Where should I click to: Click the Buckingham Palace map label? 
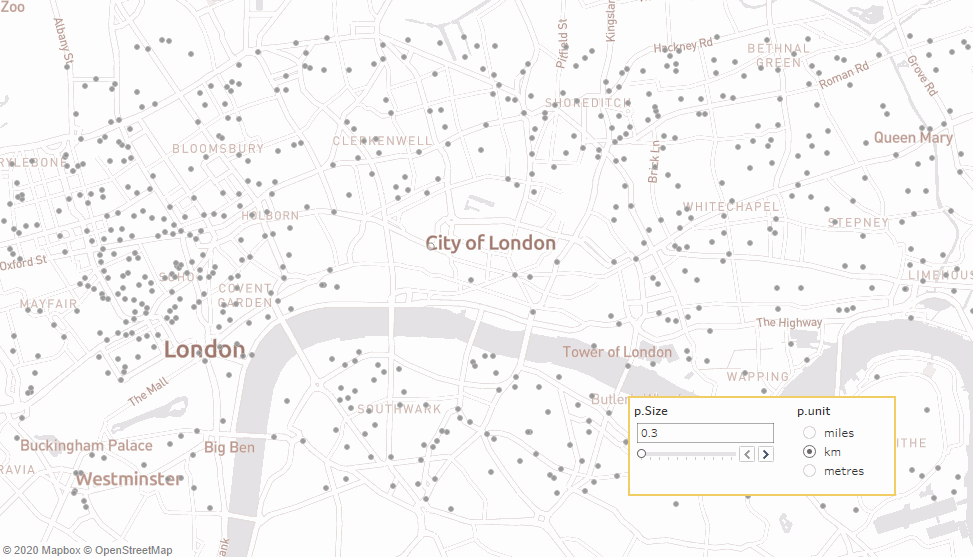click(x=87, y=446)
